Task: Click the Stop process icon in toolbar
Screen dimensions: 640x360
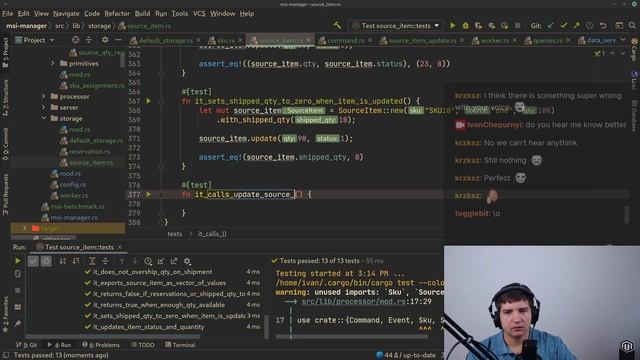Action: pos(517,26)
